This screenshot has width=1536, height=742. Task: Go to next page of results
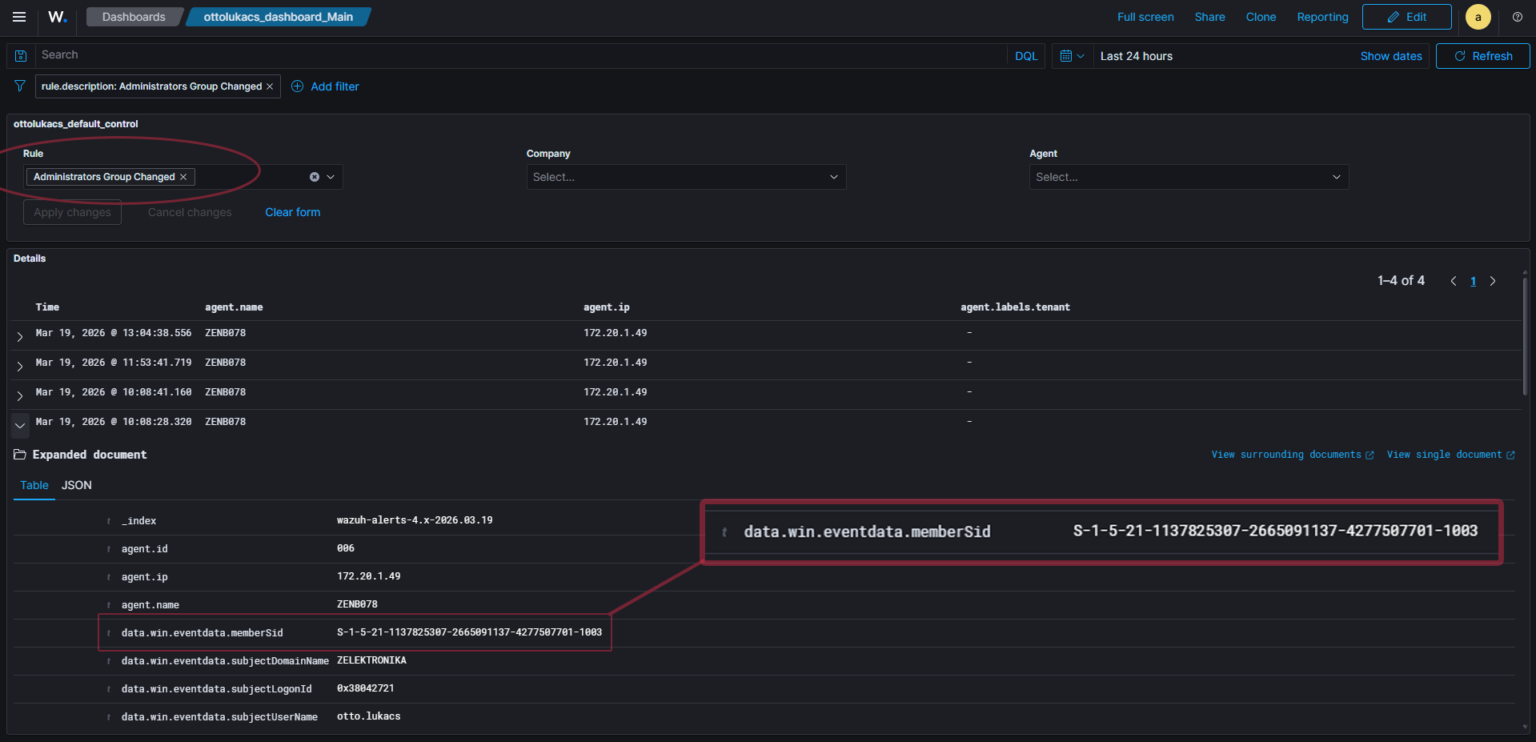click(x=1493, y=281)
